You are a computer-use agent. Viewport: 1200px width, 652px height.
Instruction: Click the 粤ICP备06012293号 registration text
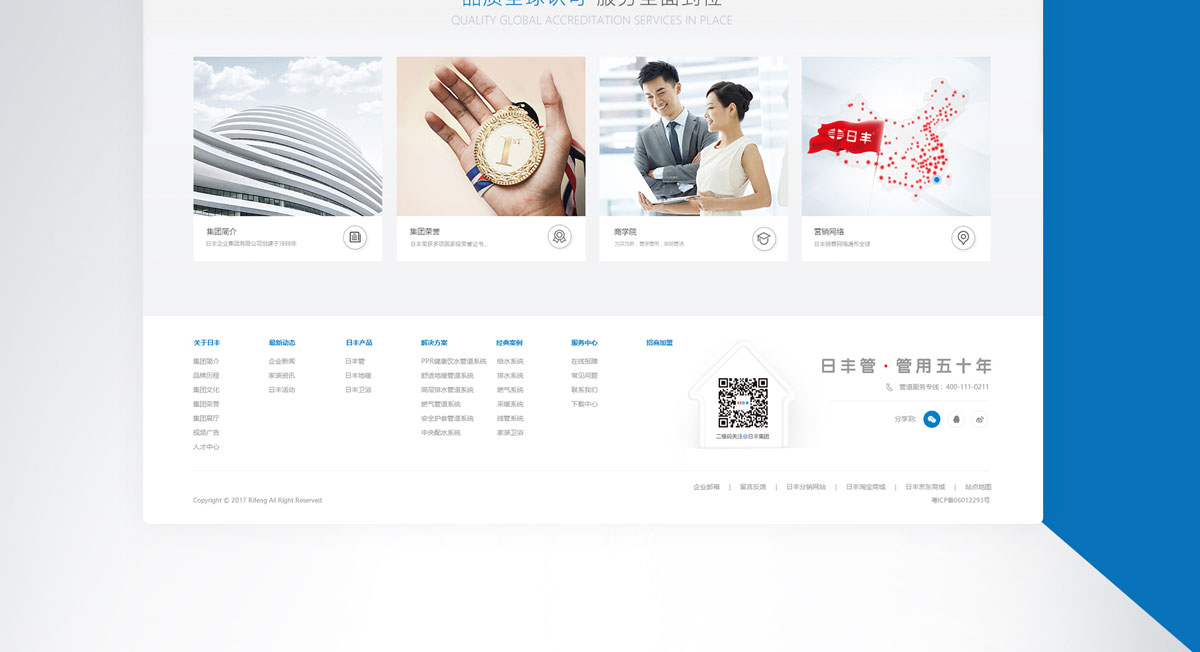[x=961, y=500]
